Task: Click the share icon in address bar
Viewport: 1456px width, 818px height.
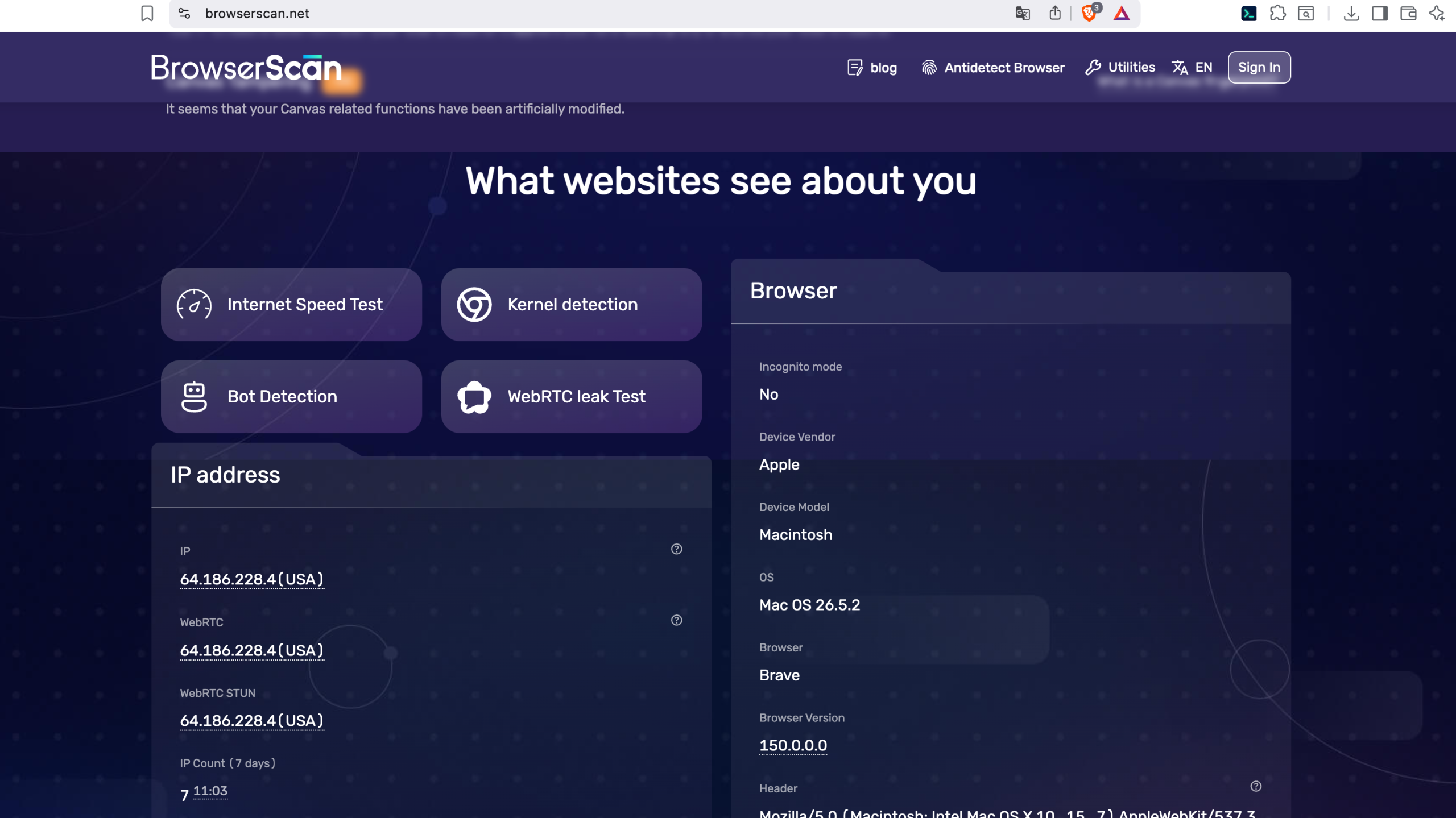Action: click(1055, 13)
